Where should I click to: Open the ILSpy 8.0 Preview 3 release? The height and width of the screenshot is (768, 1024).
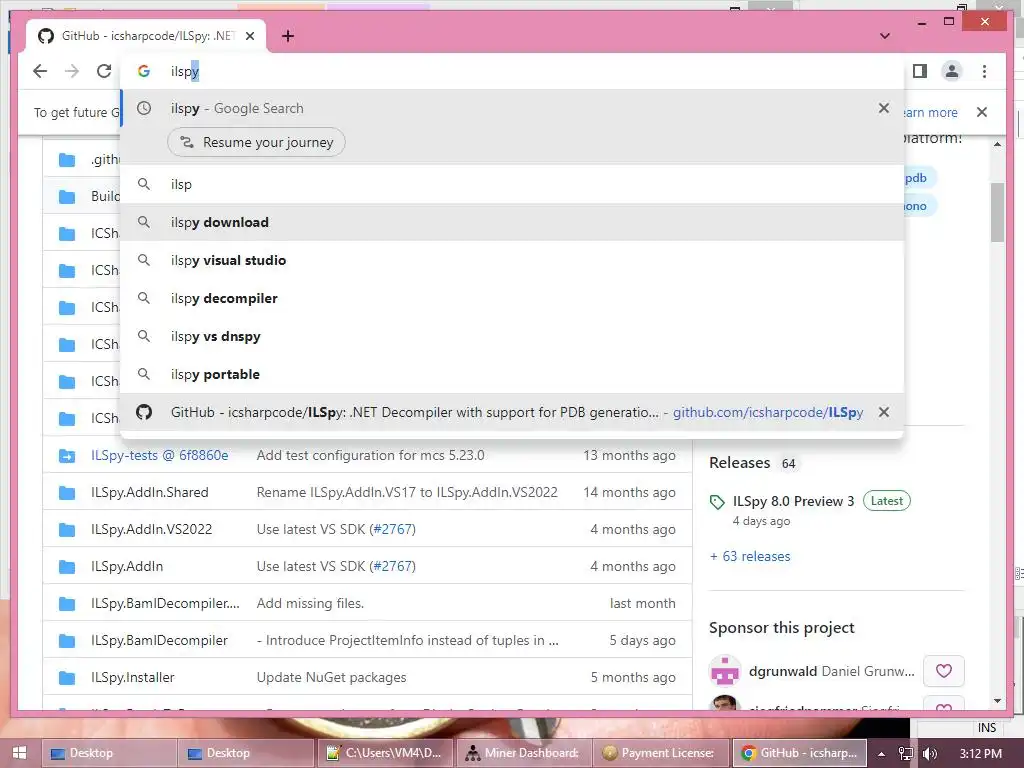[793, 501]
